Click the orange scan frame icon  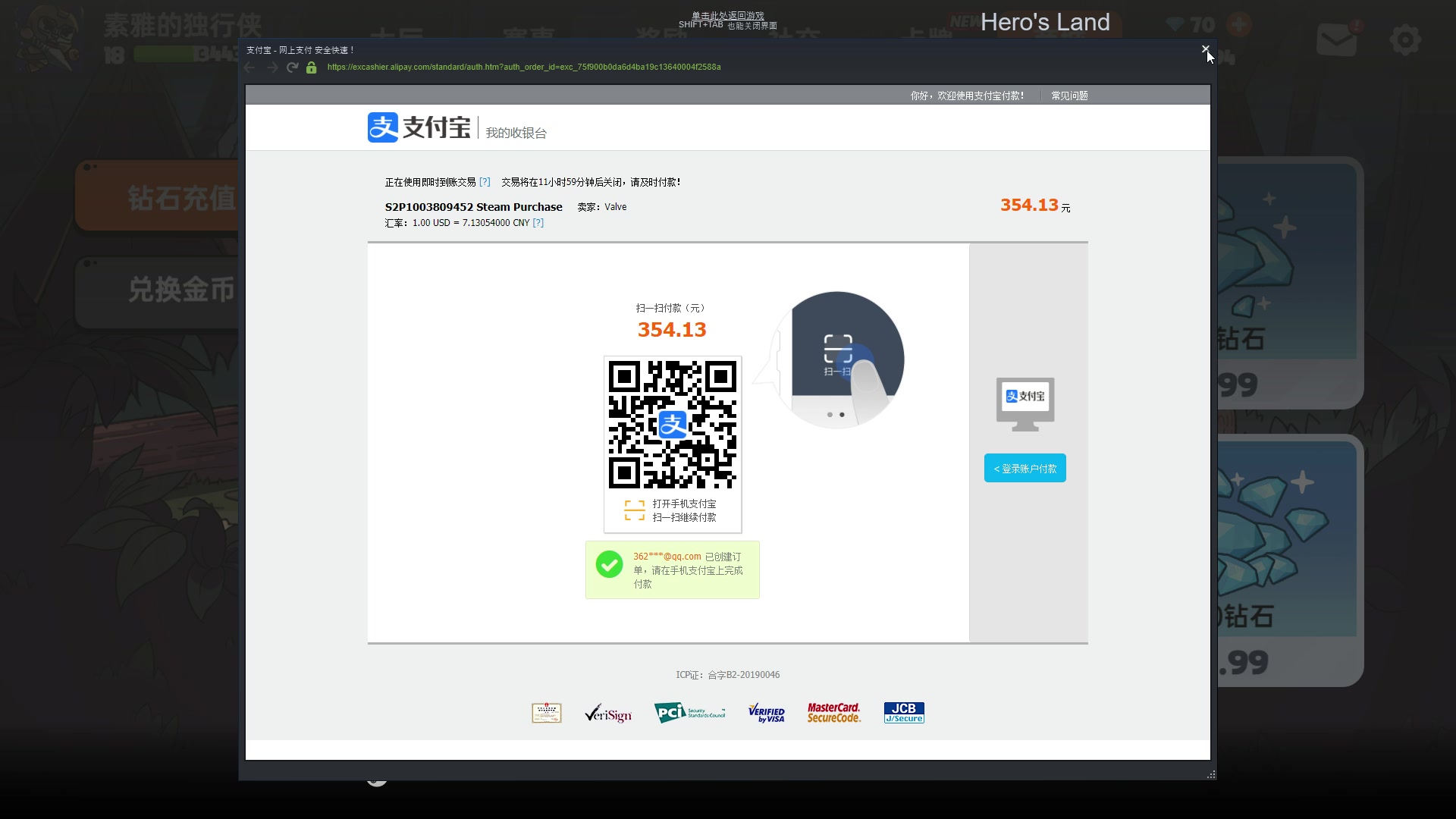tap(635, 510)
